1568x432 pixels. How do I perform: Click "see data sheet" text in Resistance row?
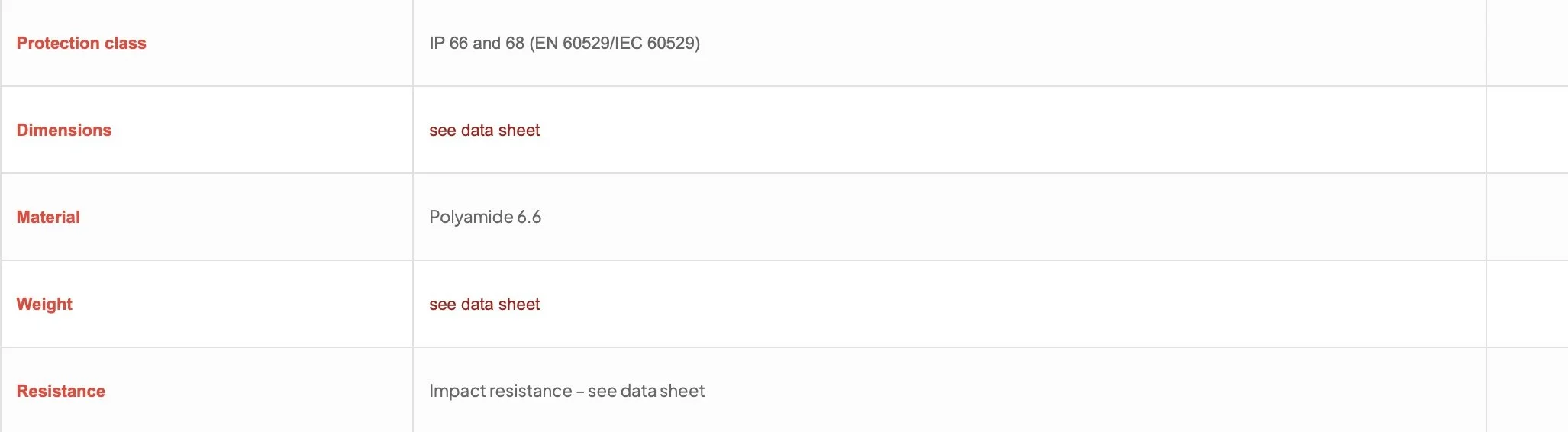click(x=646, y=392)
